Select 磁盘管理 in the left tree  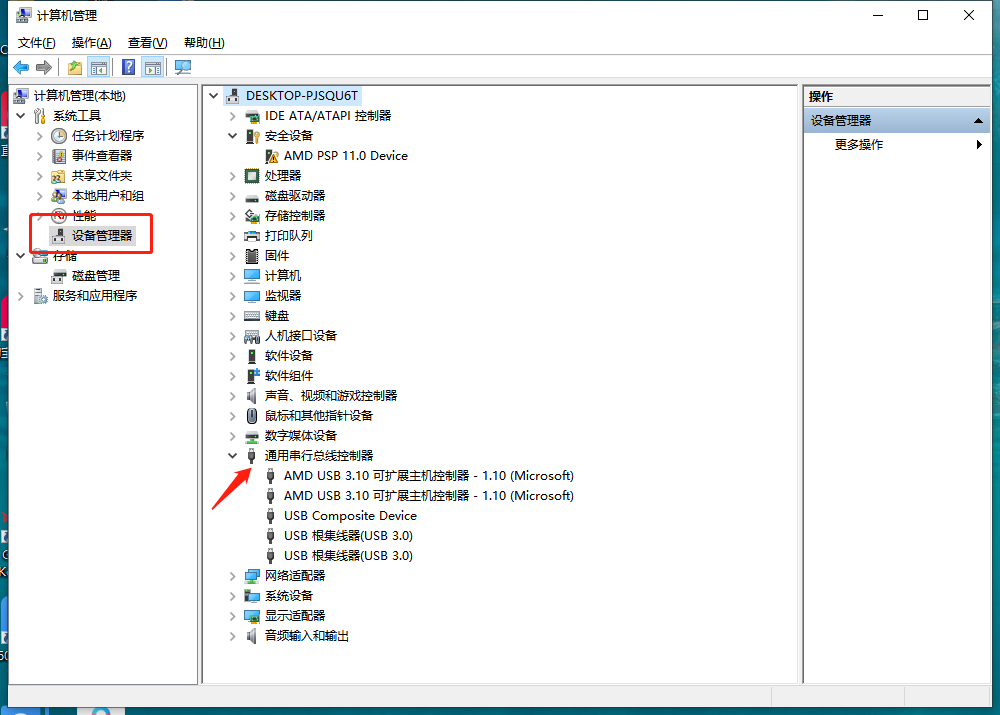[96, 276]
